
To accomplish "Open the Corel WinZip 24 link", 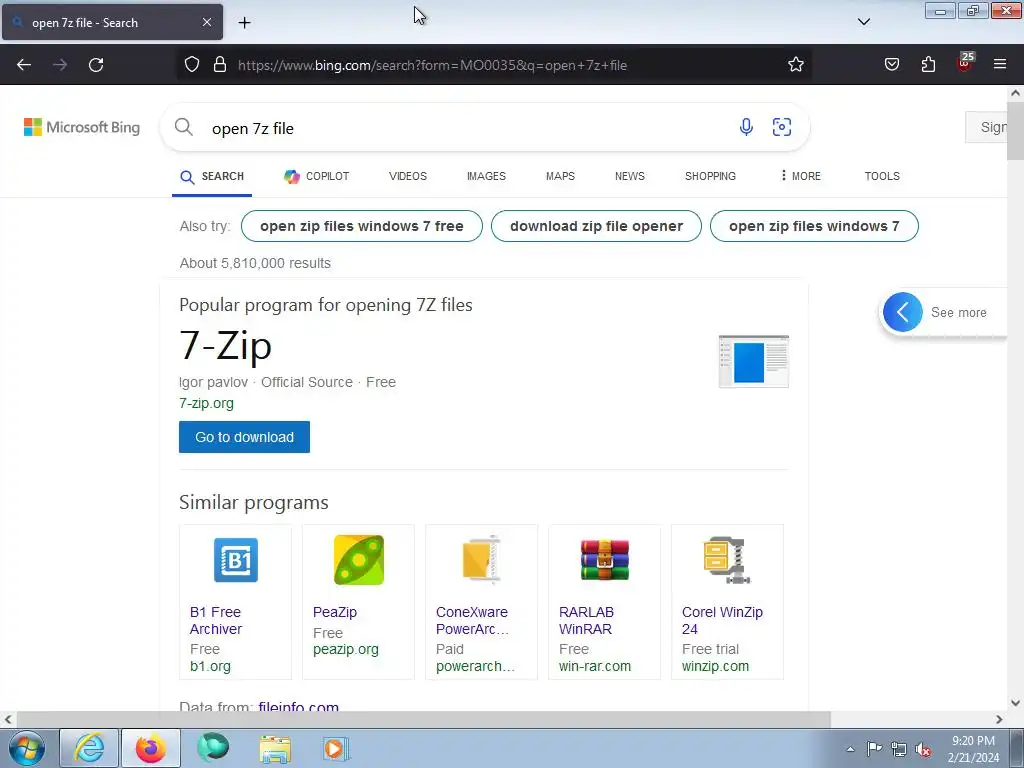I will [722, 620].
